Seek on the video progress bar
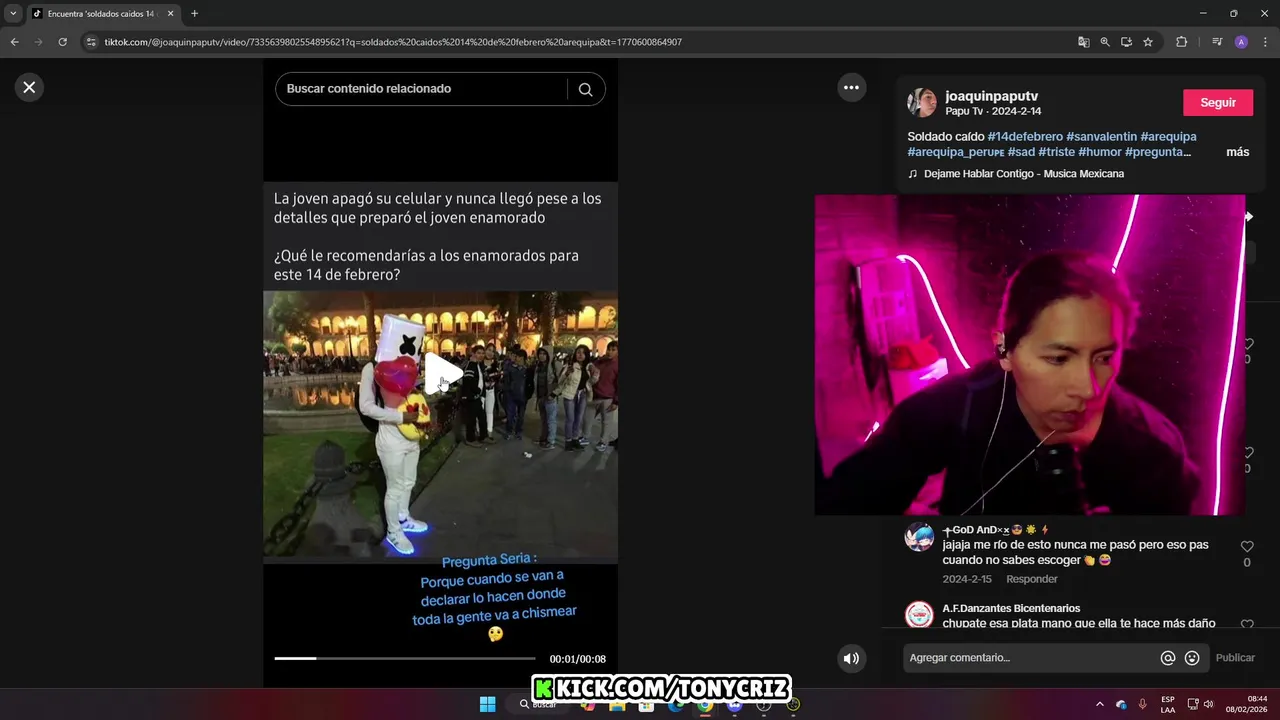1280x720 pixels. click(x=405, y=658)
